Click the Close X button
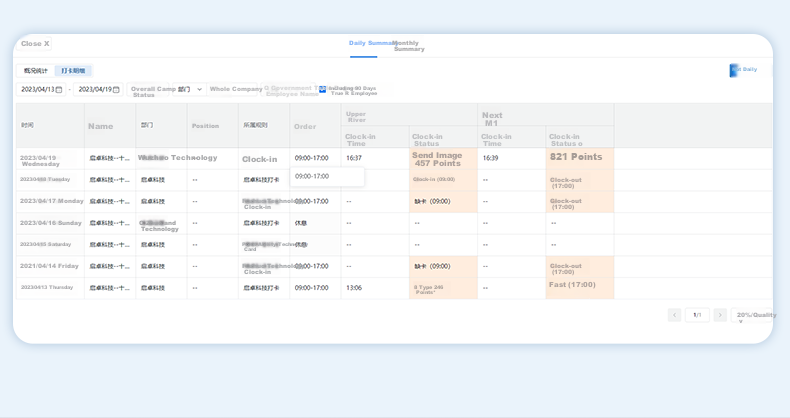Image resolution: width=790 pixels, height=418 pixels. click(35, 44)
